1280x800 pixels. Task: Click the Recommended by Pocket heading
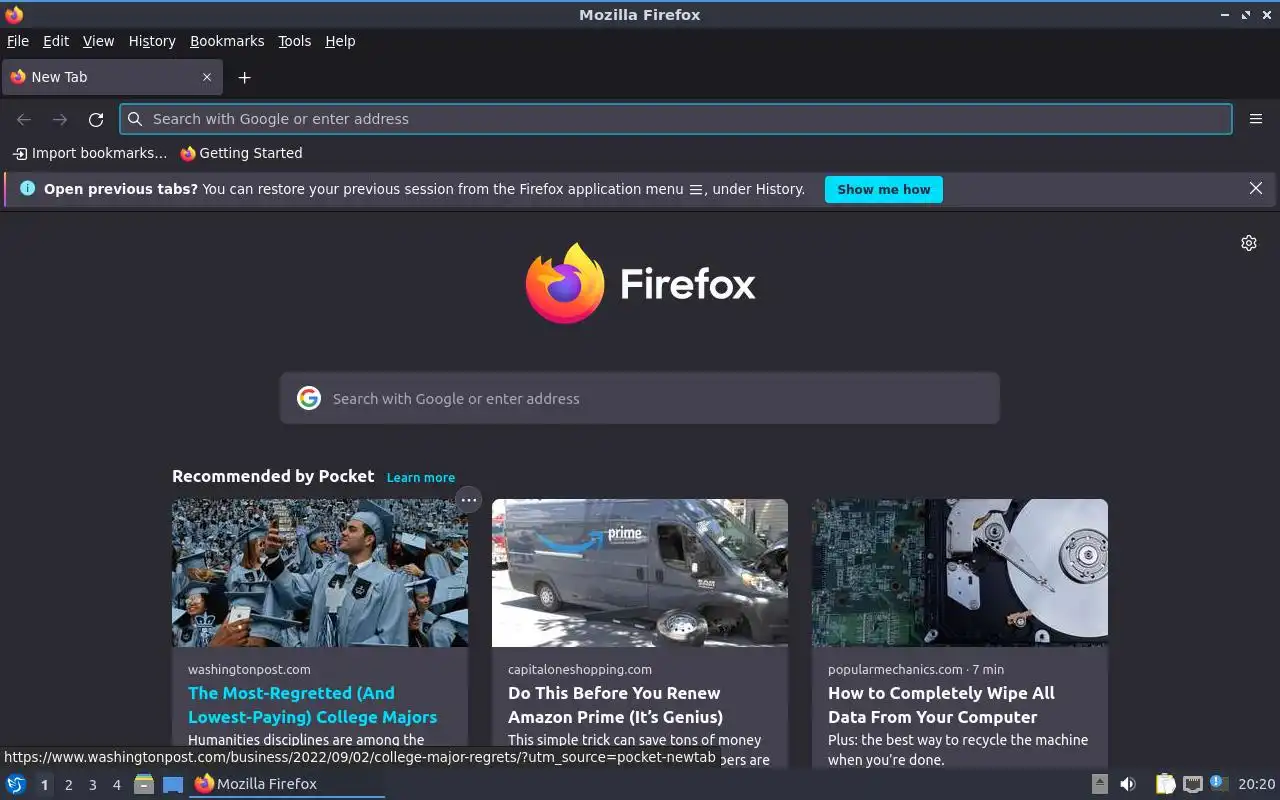point(273,476)
